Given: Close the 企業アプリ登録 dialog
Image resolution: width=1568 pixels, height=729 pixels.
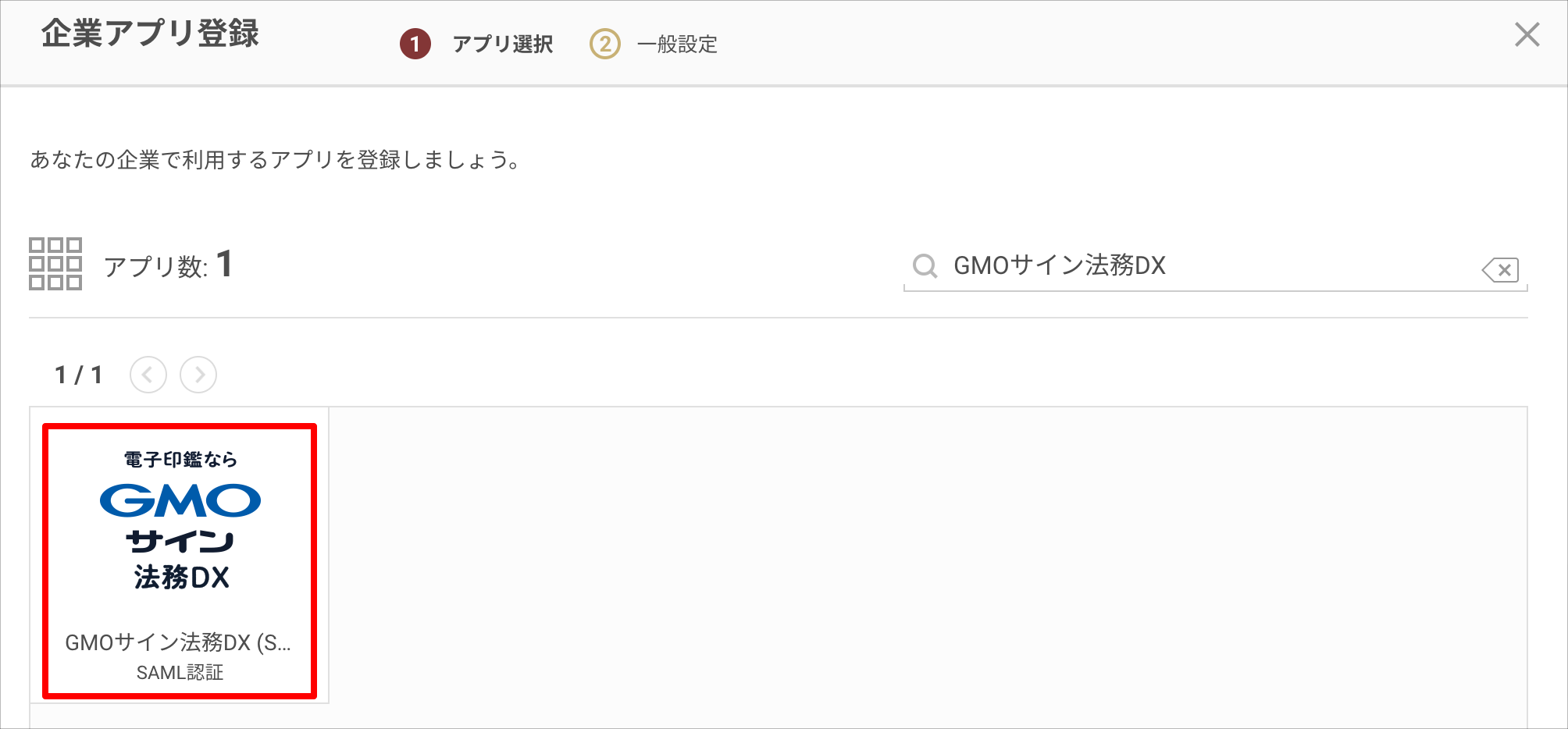Looking at the screenshot, I should [1527, 35].
